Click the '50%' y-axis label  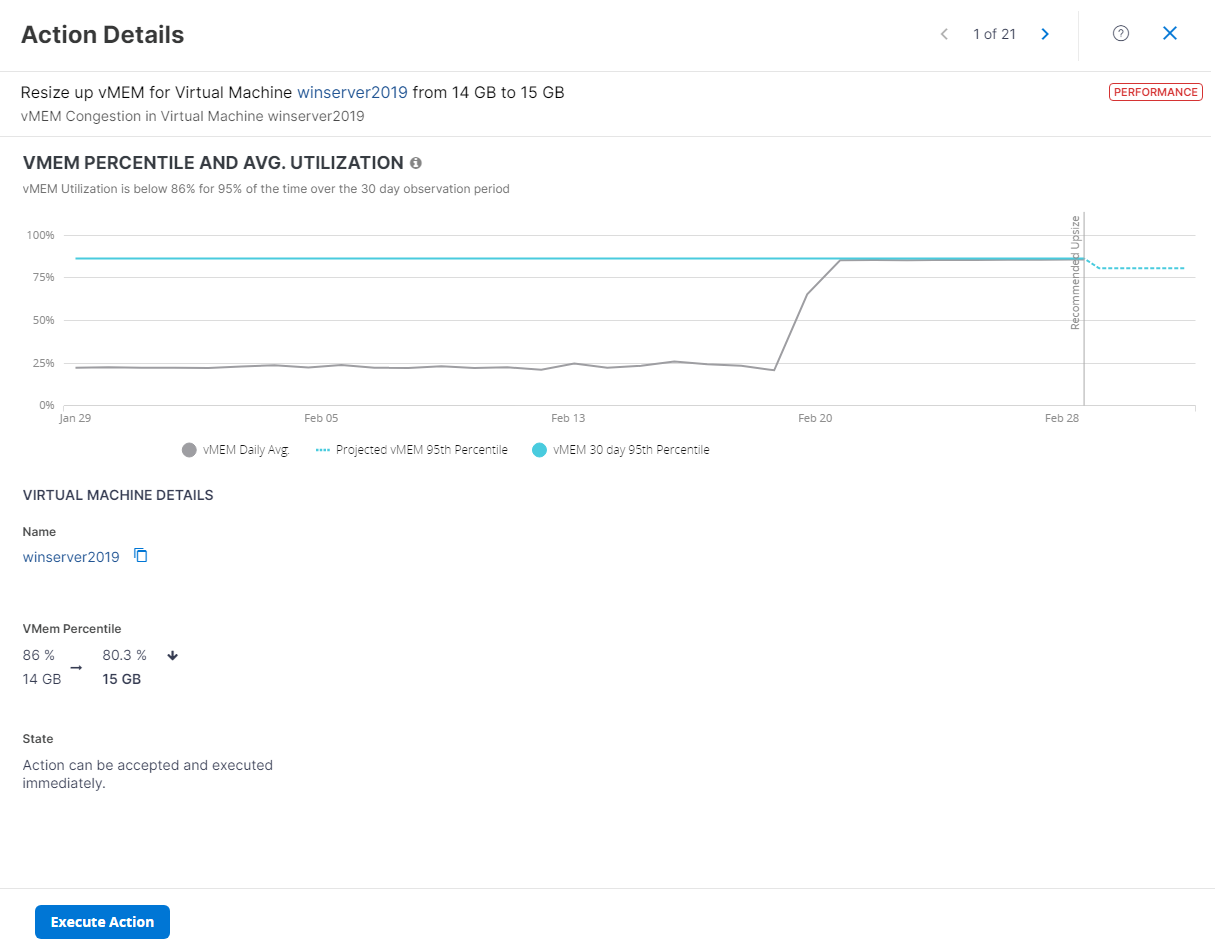click(44, 320)
